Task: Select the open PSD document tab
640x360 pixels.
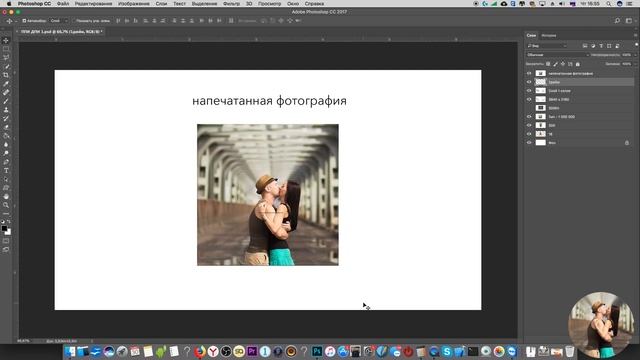Action: click(60, 31)
